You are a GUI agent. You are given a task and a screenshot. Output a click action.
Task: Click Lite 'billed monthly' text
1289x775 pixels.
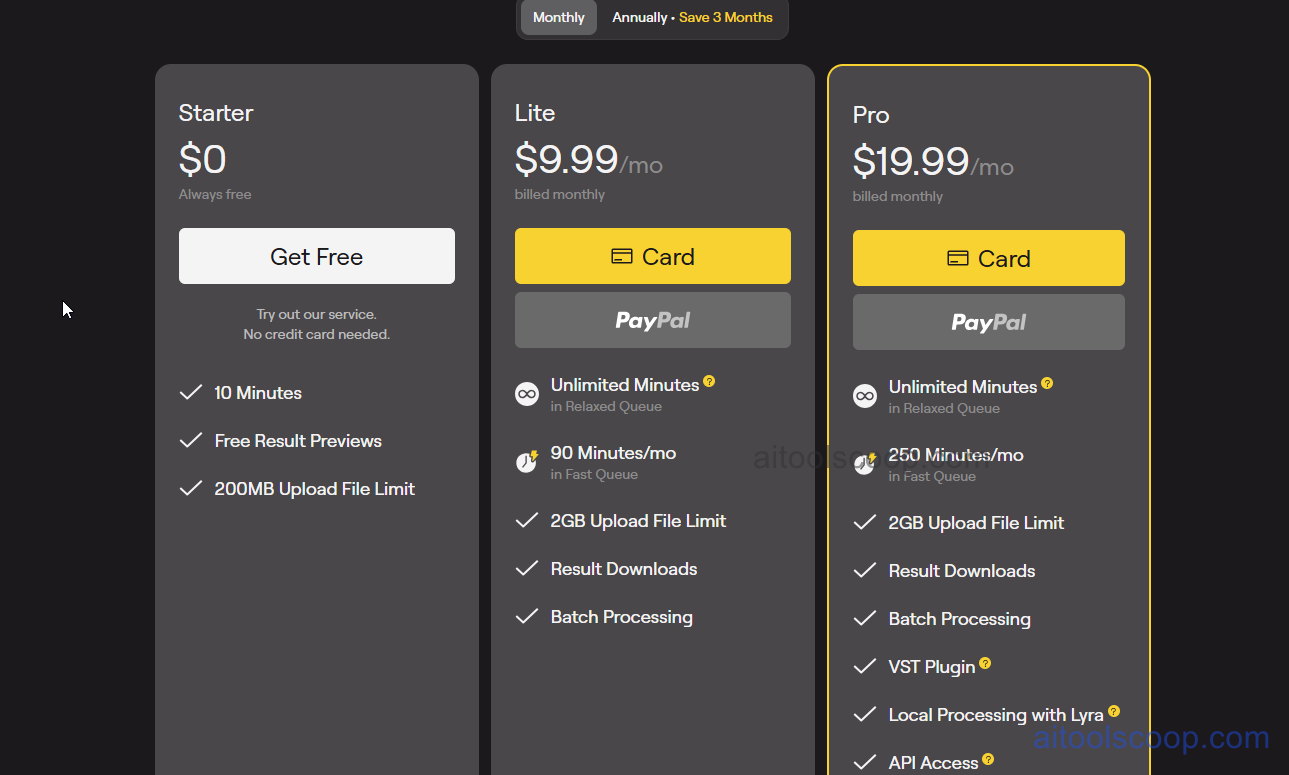(x=560, y=195)
